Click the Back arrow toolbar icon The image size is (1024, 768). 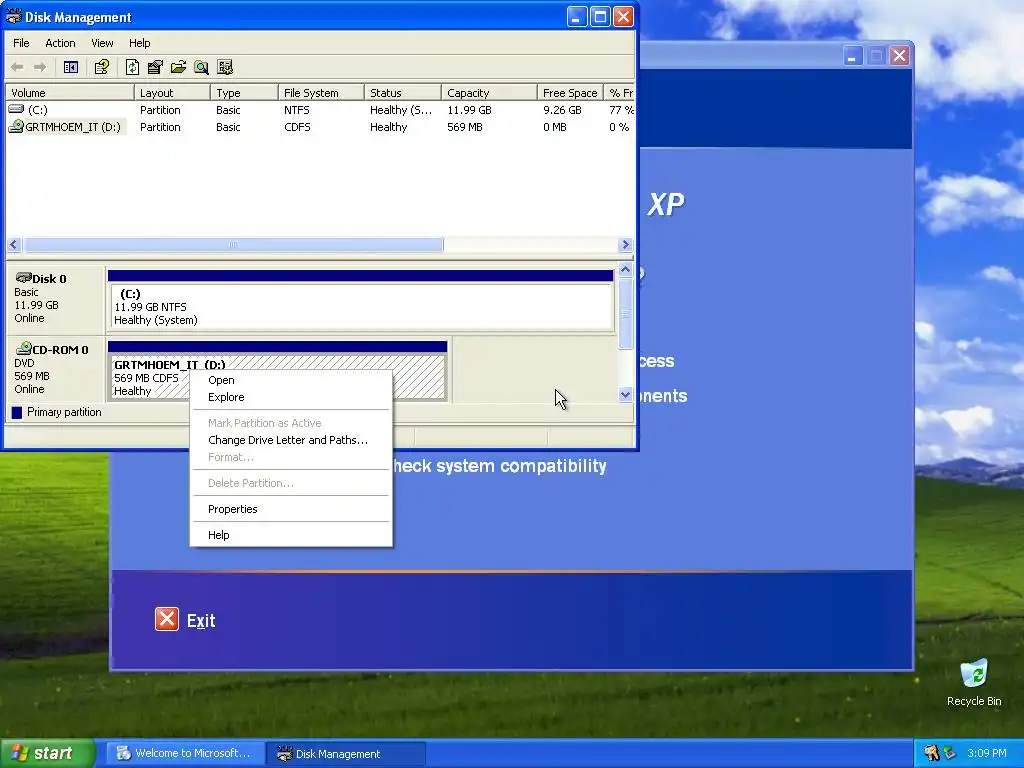[x=18, y=67]
